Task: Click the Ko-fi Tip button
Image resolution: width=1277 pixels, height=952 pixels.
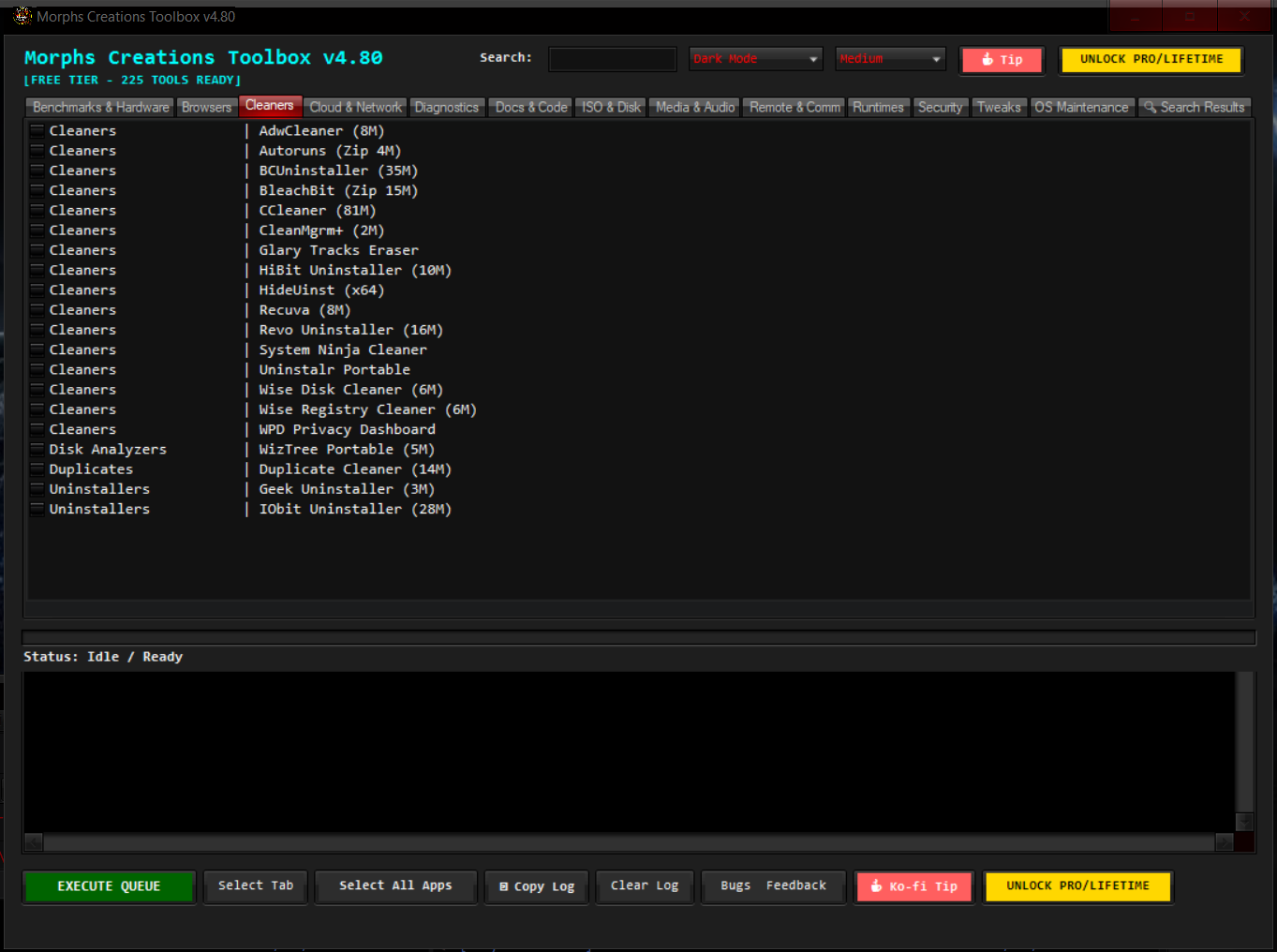Action: pyautogui.click(x=914, y=886)
